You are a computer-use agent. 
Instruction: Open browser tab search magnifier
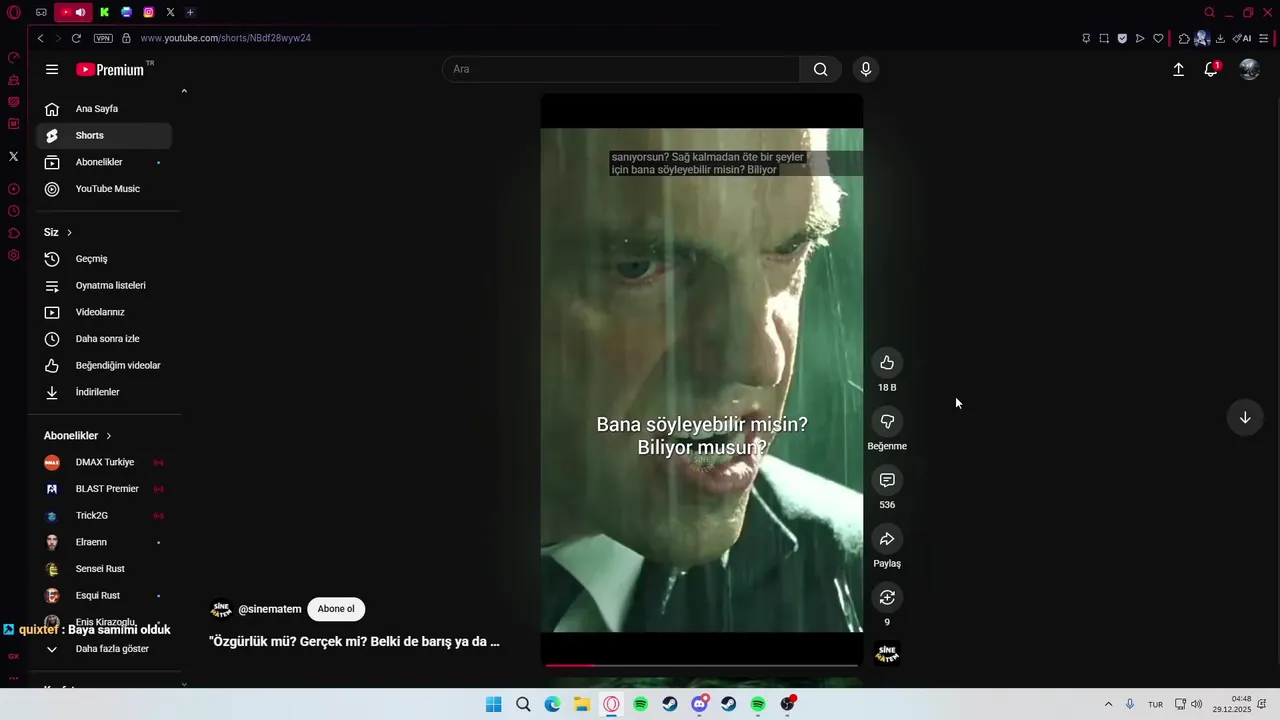[x=1209, y=12]
